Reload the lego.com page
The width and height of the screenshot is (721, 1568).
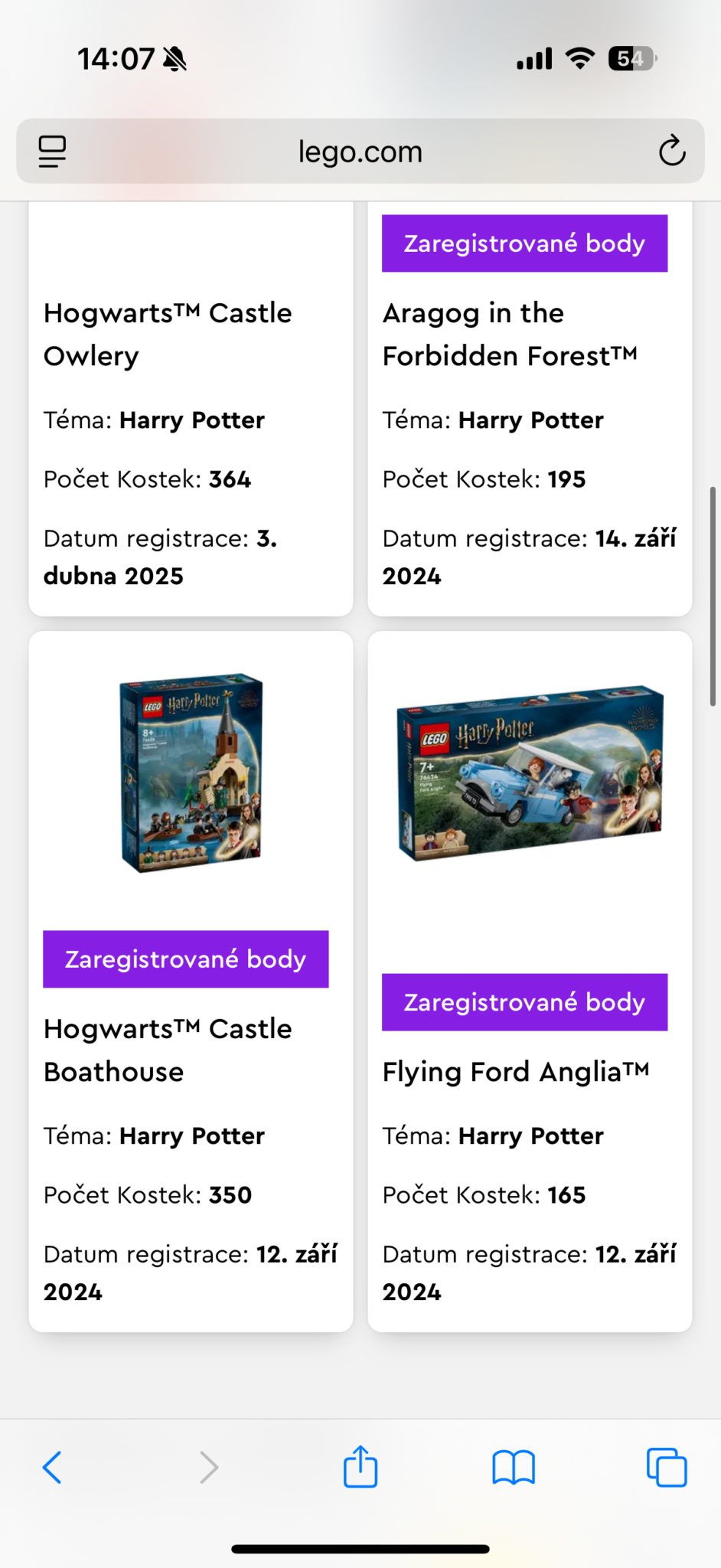click(x=671, y=151)
